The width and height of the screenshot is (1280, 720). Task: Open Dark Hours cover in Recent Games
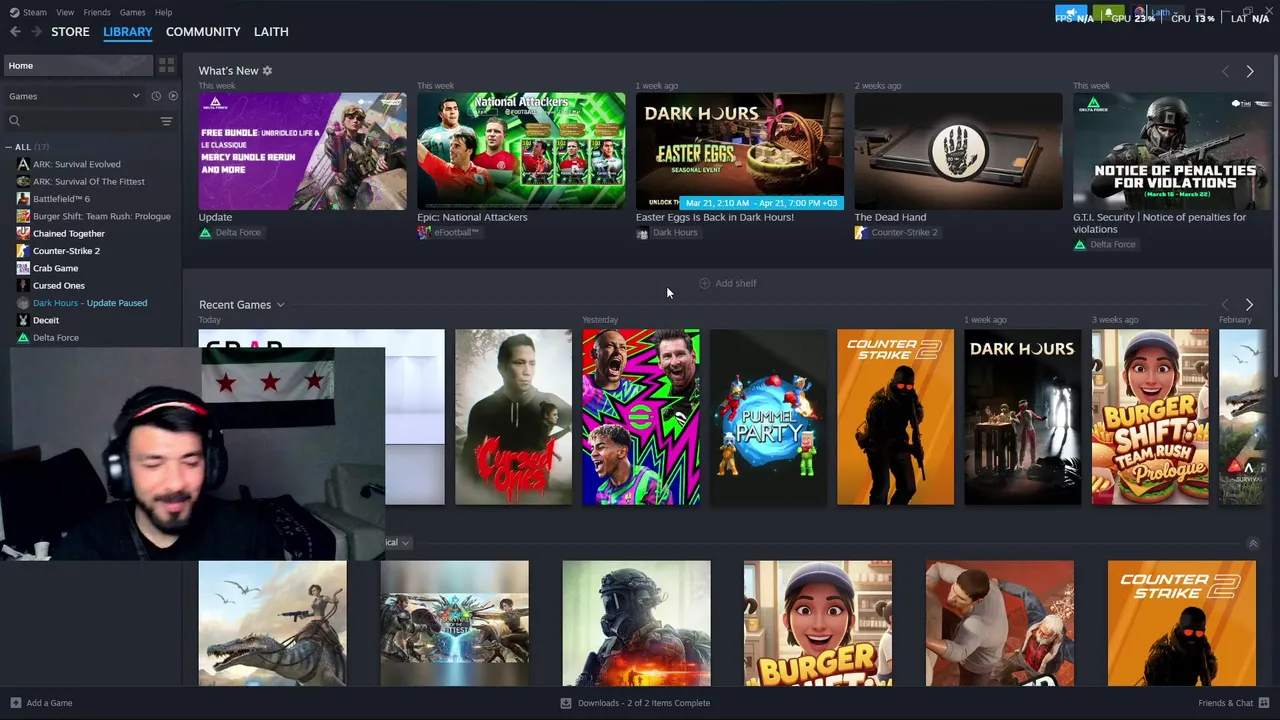point(1023,417)
